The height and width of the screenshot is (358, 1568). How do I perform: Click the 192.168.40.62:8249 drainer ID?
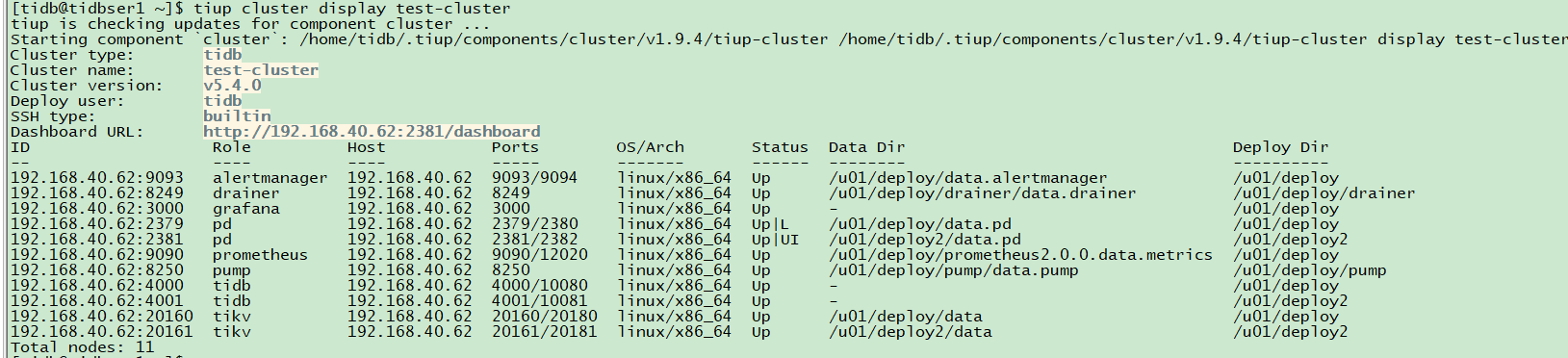[96, 193]
